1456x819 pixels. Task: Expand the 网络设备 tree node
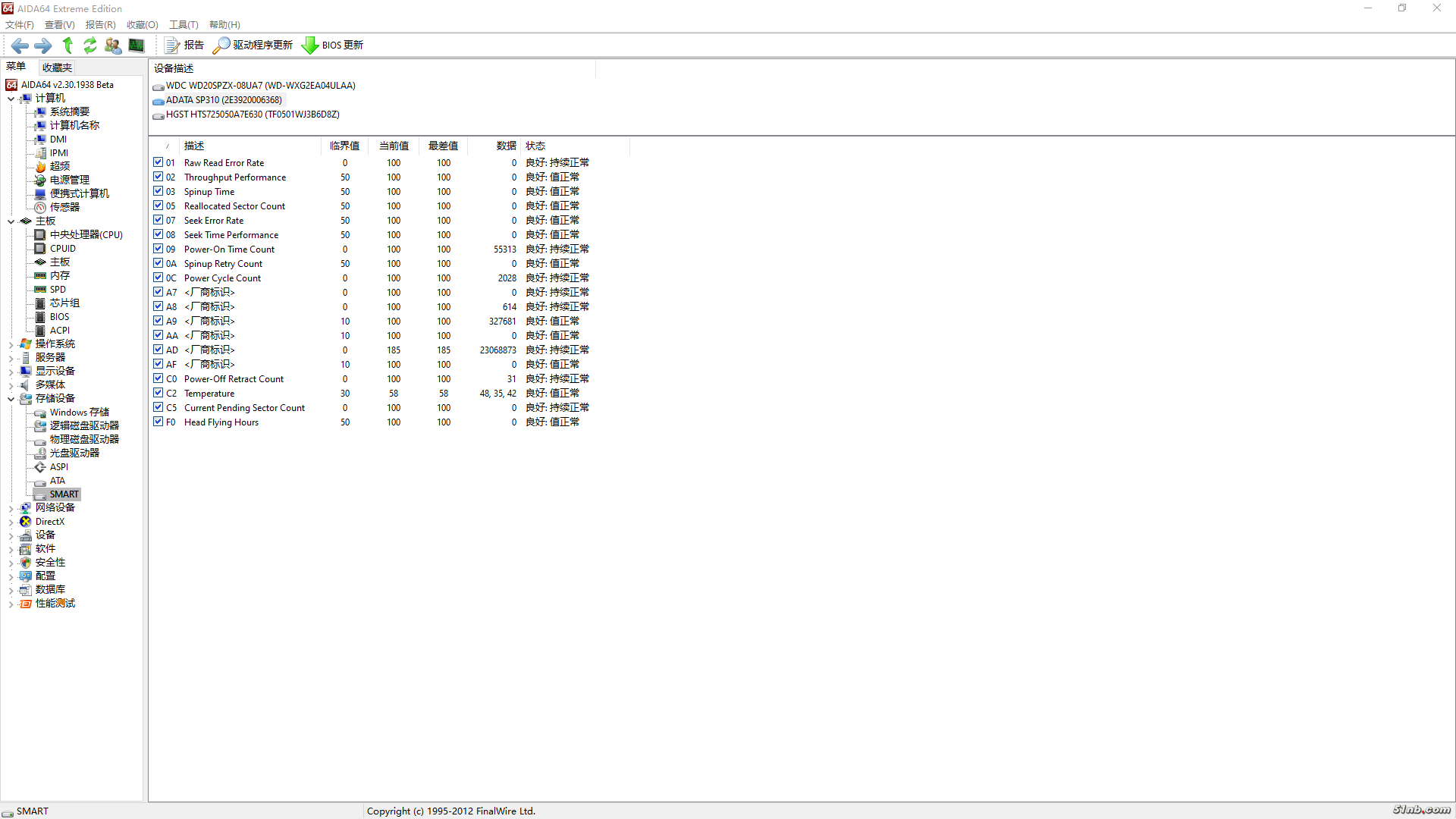pyautogui.click(x=11, y=508)
